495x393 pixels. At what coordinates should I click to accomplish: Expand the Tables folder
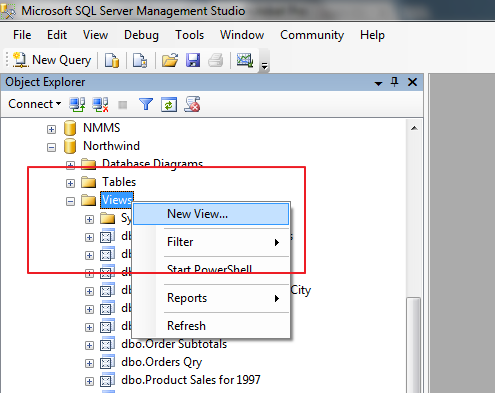[70, 183]
